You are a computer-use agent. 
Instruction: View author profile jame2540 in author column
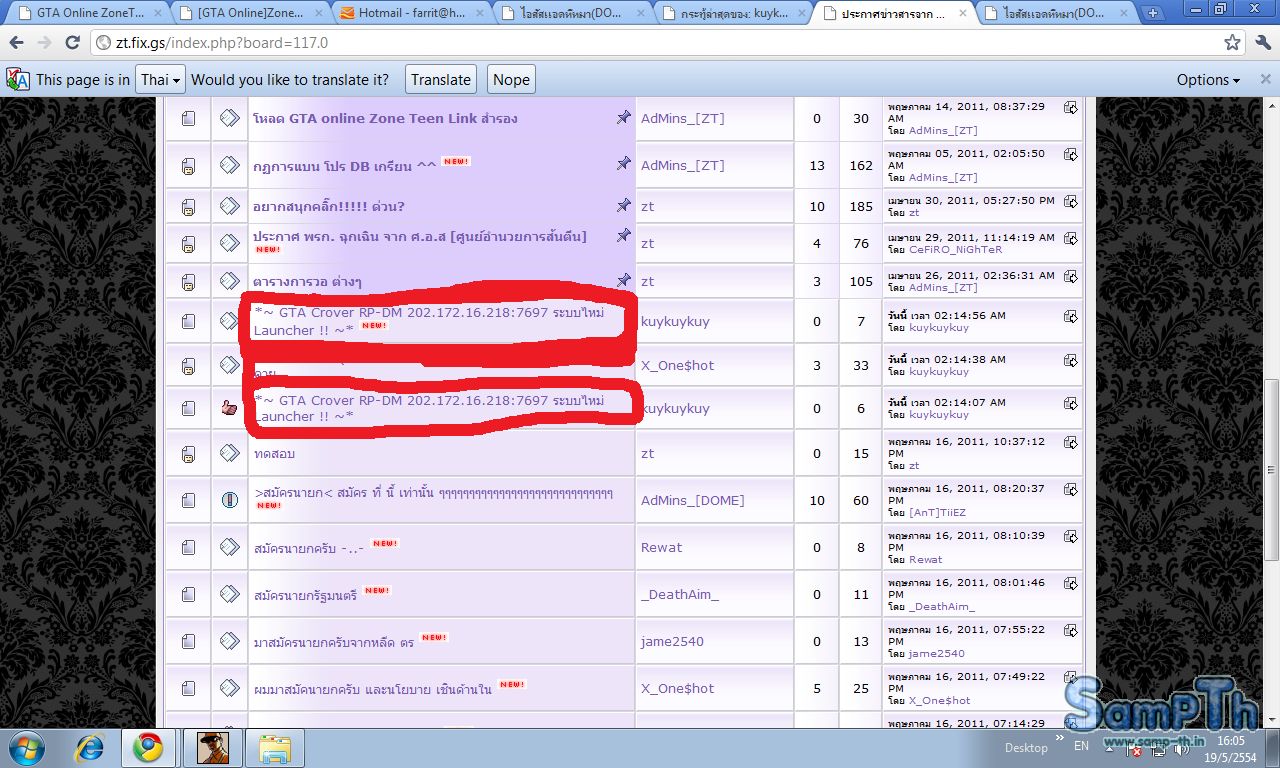(674, 642)
